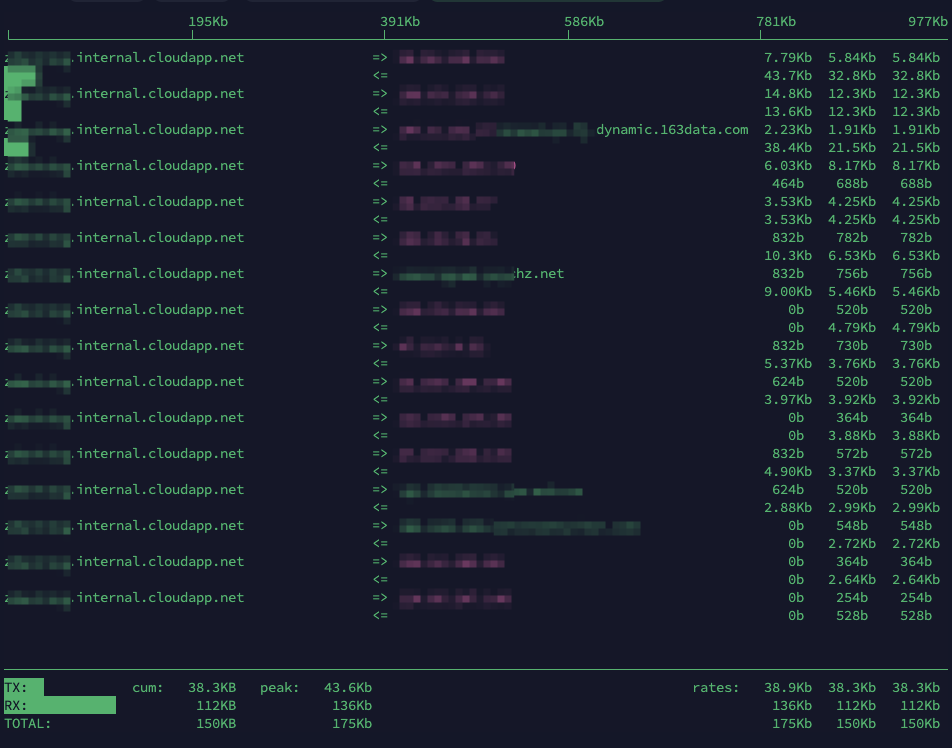Image resolution: width=952 pixels, height=748 pixels.
Task: Pick the 781Kb scale label
Action: (x=776, y=21)
